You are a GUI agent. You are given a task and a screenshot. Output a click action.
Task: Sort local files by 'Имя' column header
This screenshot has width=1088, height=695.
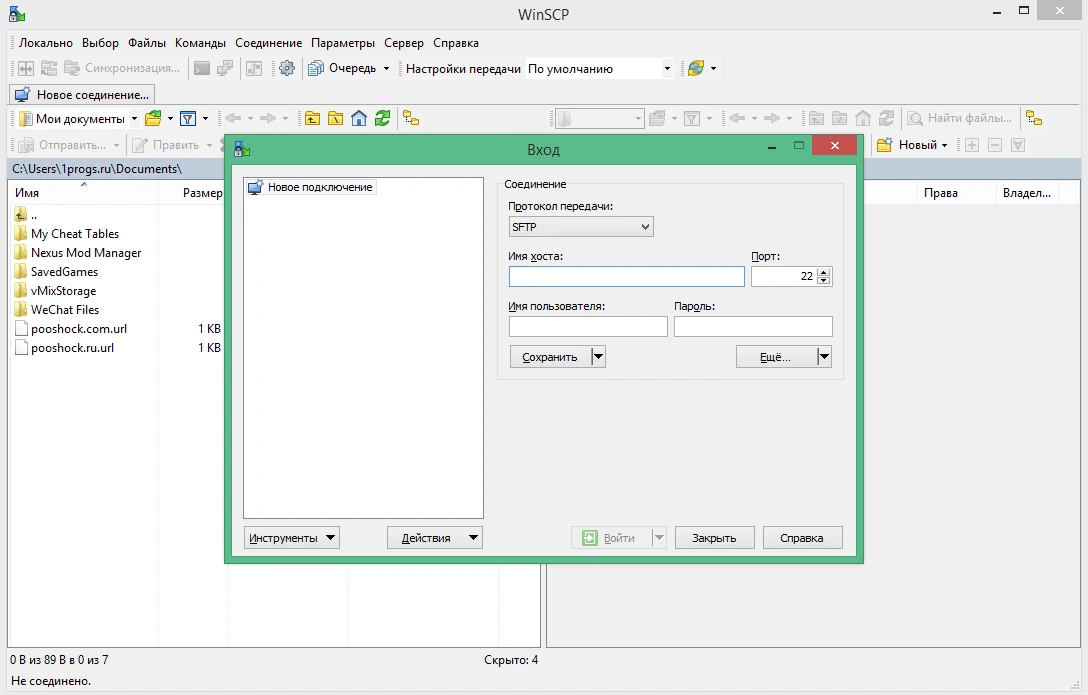83,193
